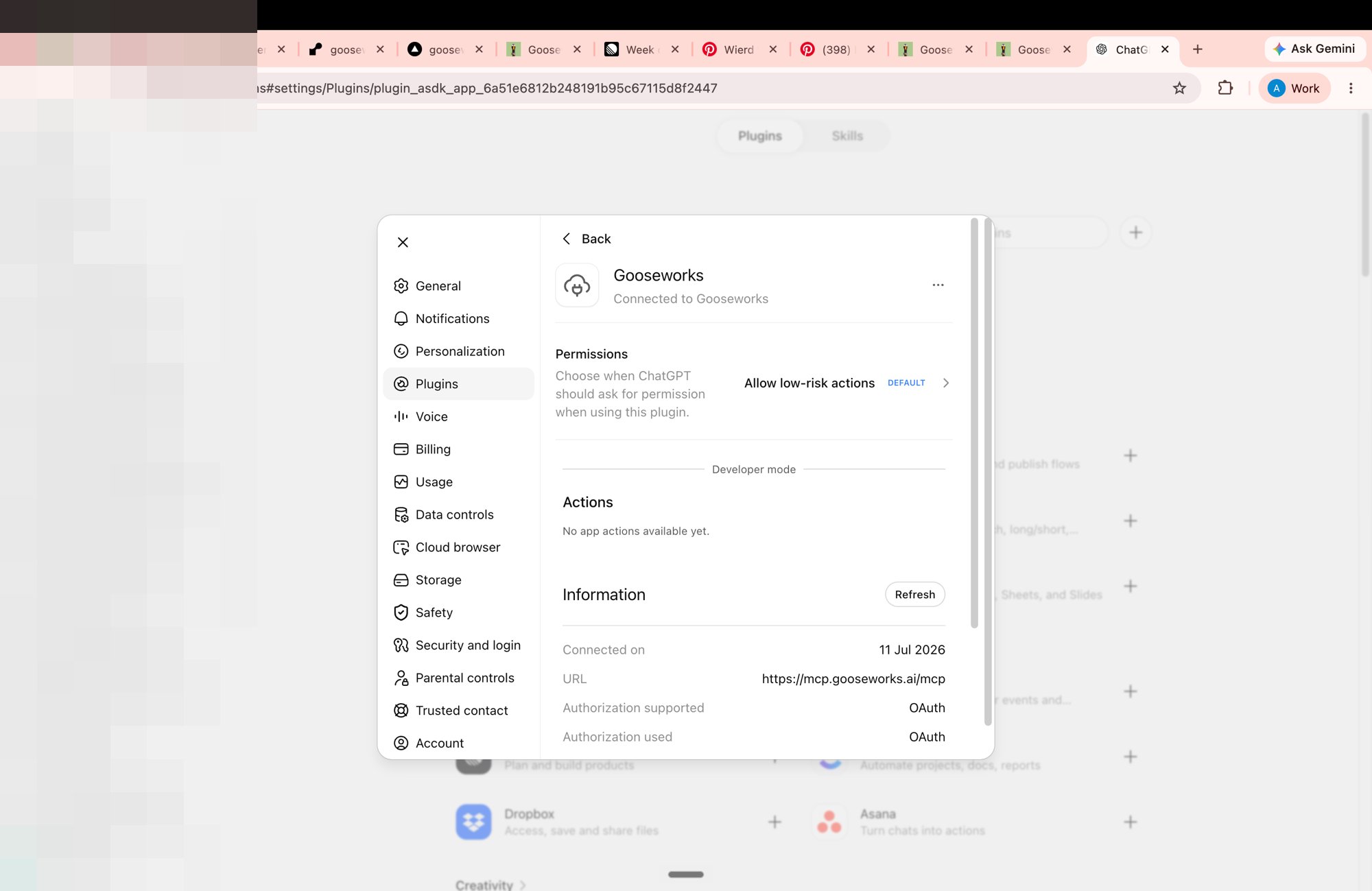The width and height of the screenshot is (1372, 891).
Task: Open Notifications settings
Action: pyautogui.click(x=458, y=319)
